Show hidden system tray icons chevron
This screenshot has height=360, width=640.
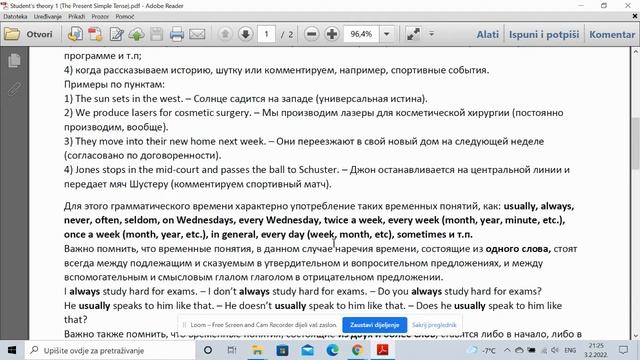click(x=507, y=350)
